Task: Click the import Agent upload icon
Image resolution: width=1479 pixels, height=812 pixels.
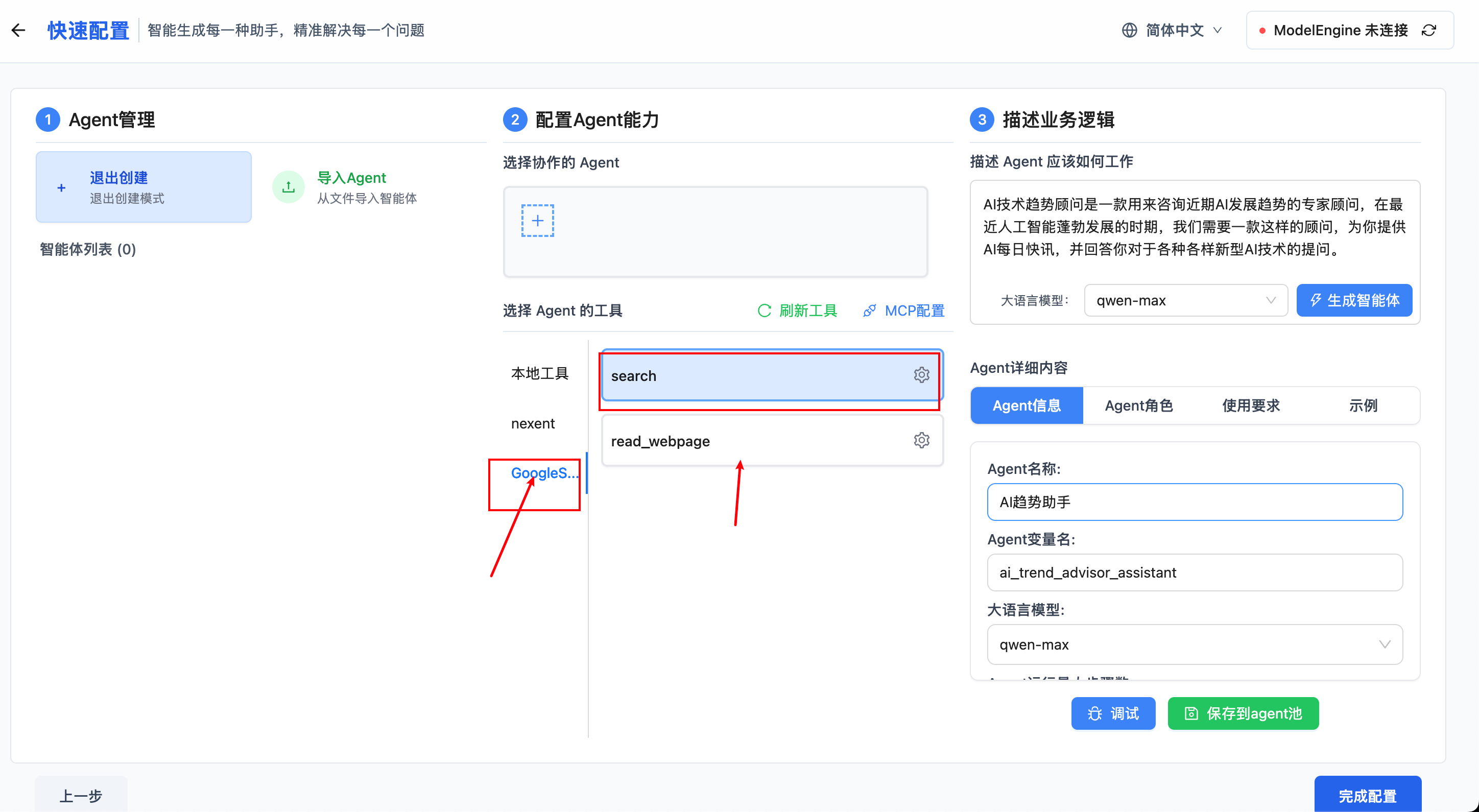Action: tap(288, 187)
